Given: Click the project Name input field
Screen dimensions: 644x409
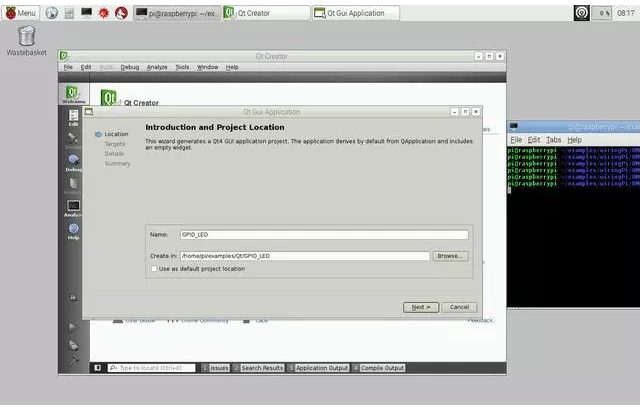Looking at the screenshot, I should 322,235.
